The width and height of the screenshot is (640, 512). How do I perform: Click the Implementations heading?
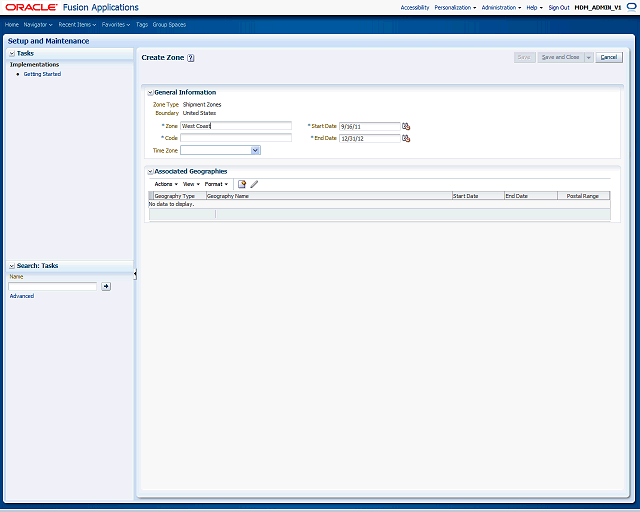click(x=34, y=65)
